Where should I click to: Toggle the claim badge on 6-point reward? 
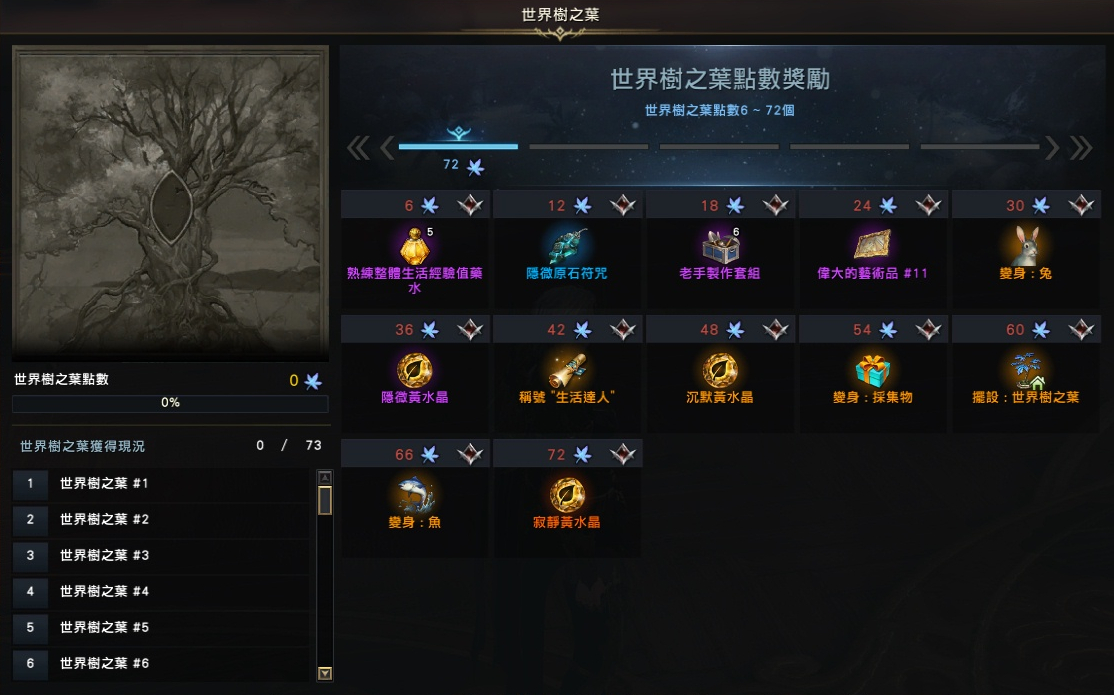pyautogui.click(x=470, y=205)
